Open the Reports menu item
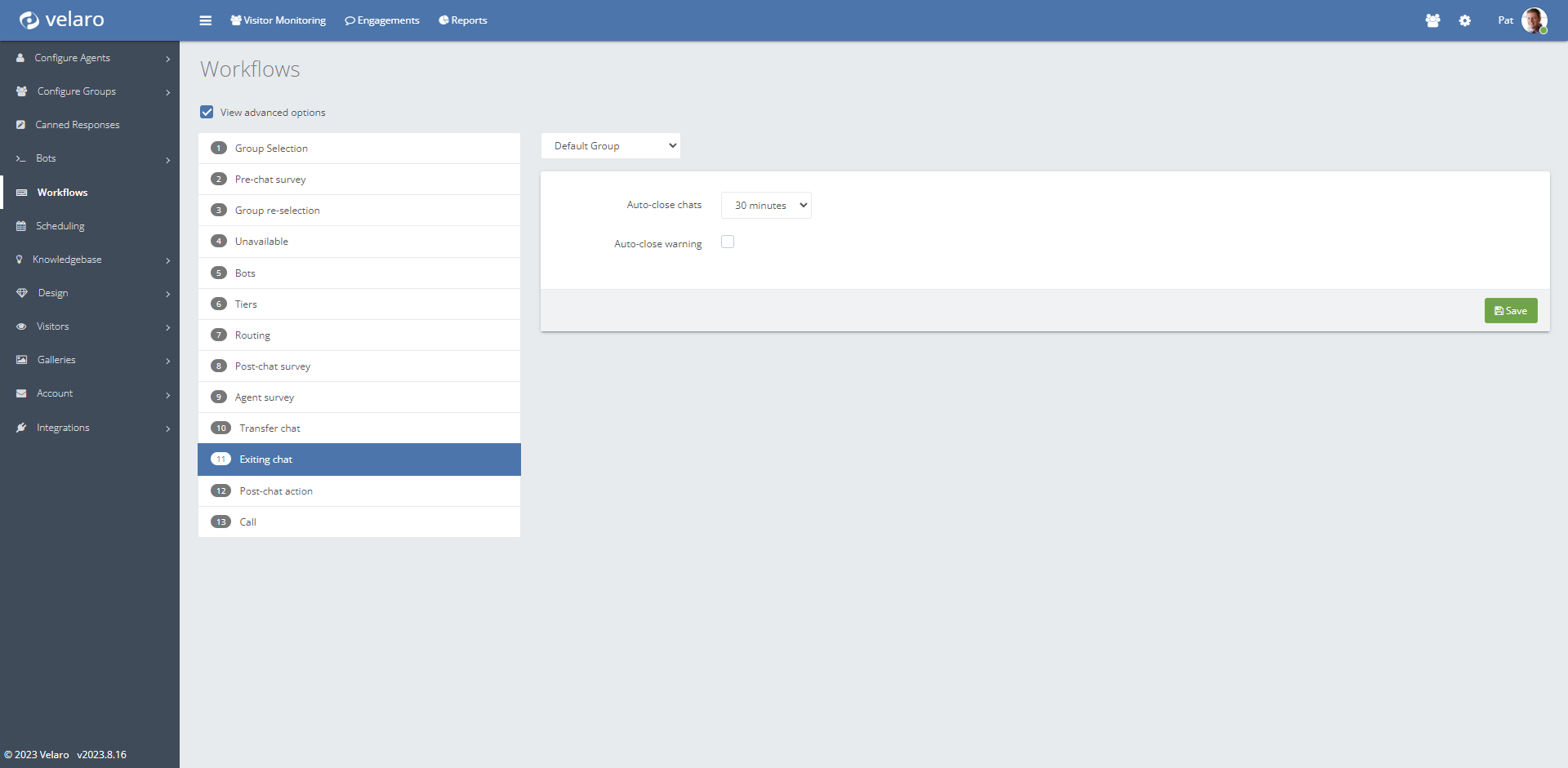The image size is (1568, 768). click(x=462, y=20)
